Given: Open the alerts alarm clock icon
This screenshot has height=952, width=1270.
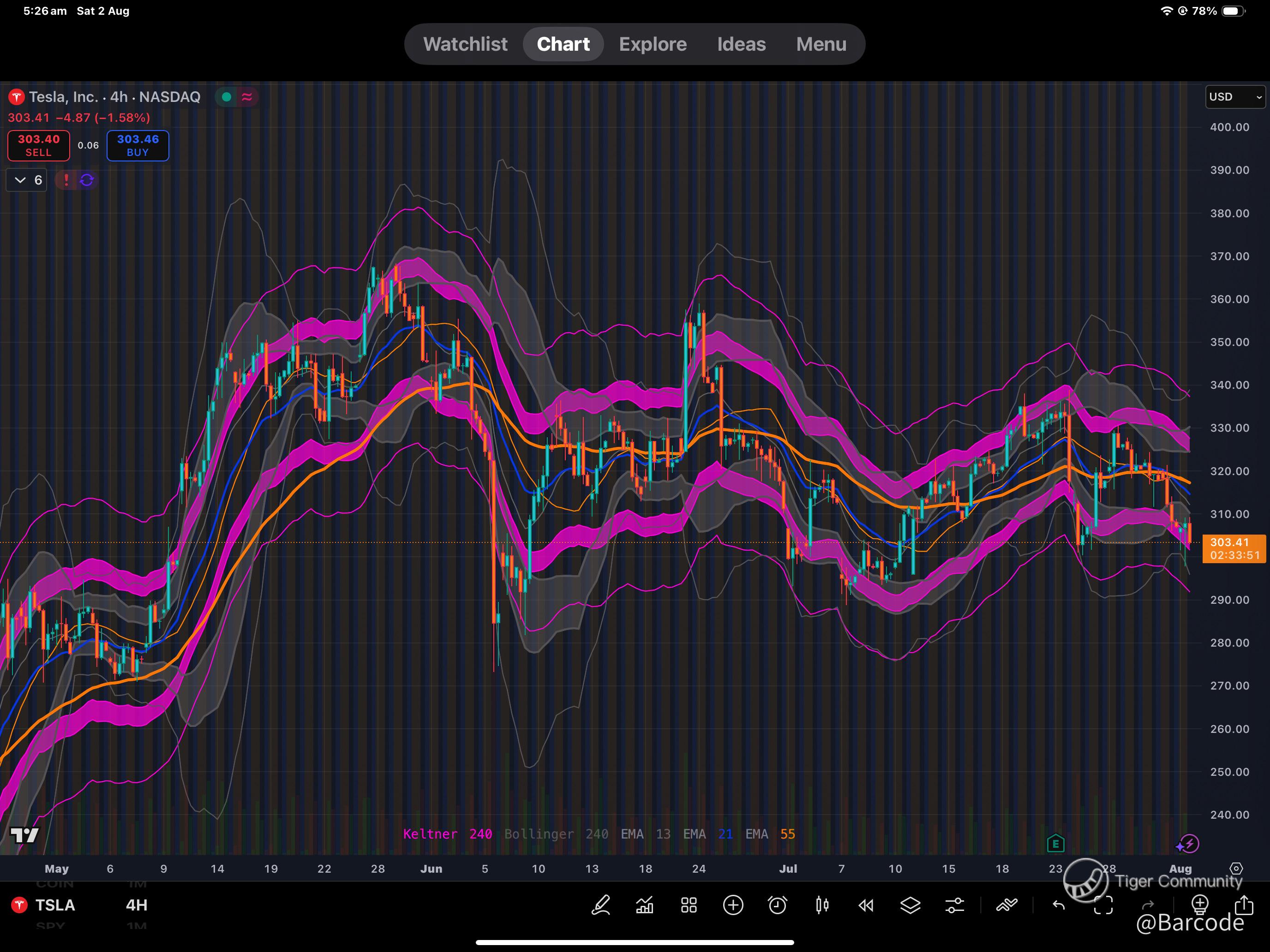Looking at the screenshot, I should point(778,905).
